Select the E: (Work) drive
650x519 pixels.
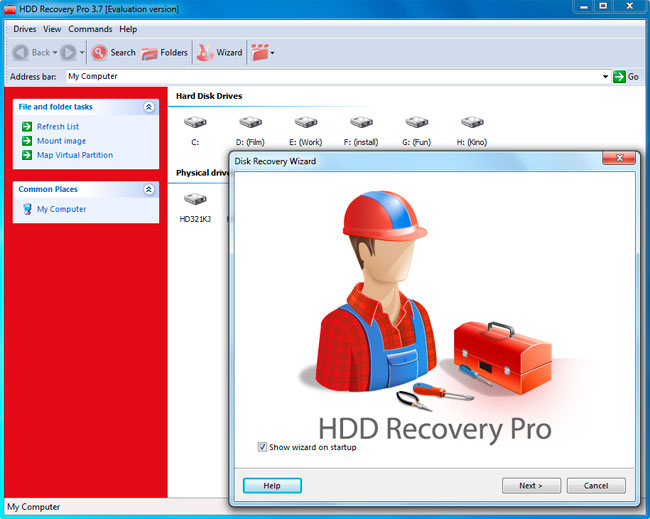coord(305,124)
